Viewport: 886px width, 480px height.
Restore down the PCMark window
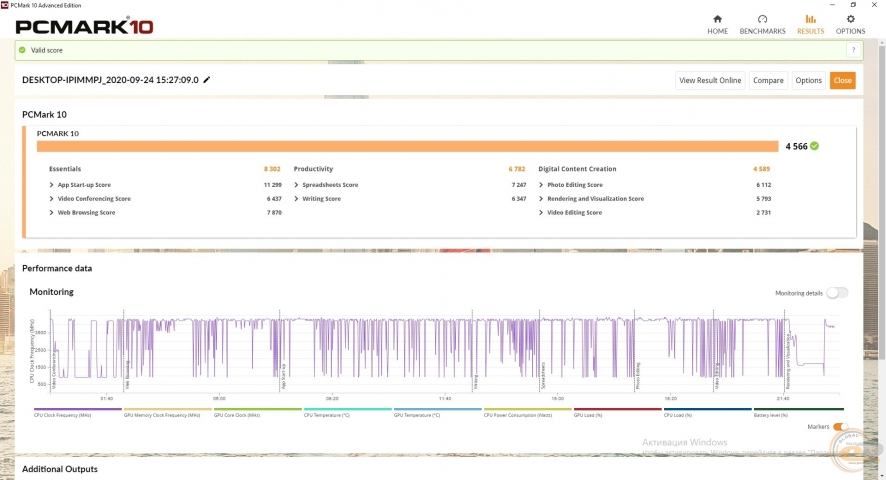click(853, 5)
